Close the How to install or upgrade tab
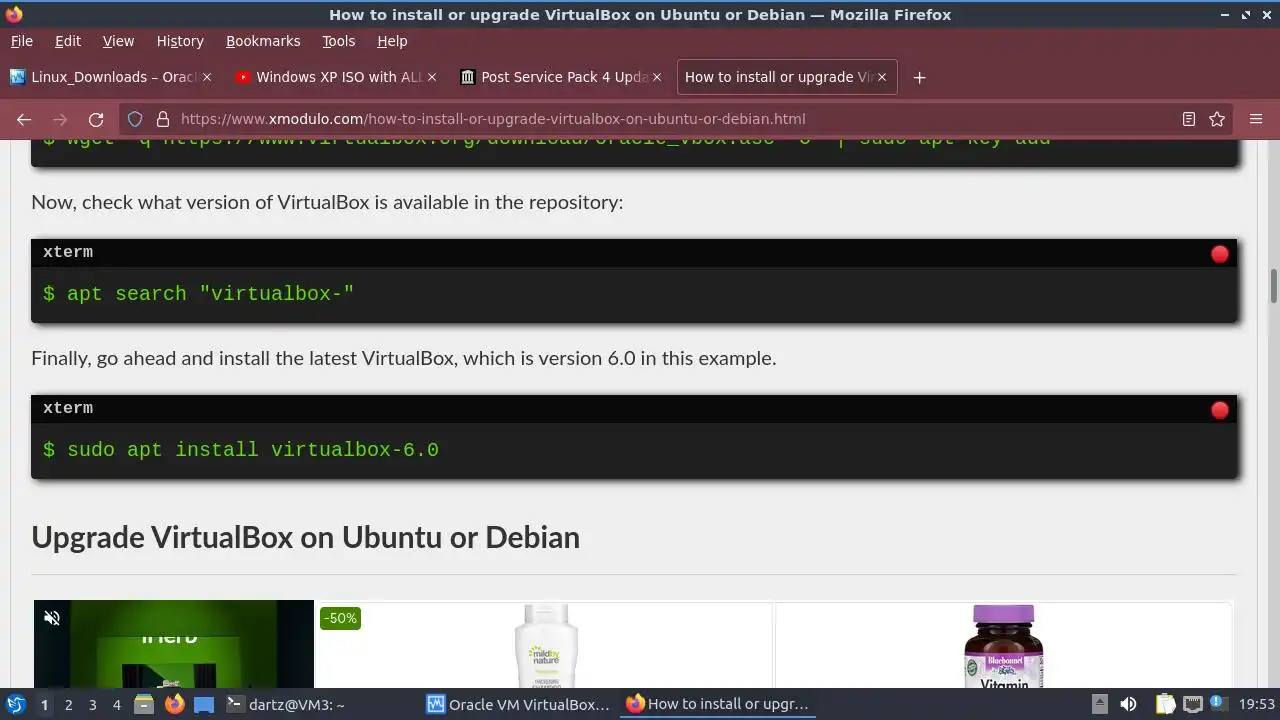Viewport: 1280px width, 720px height. coord(882,77)
